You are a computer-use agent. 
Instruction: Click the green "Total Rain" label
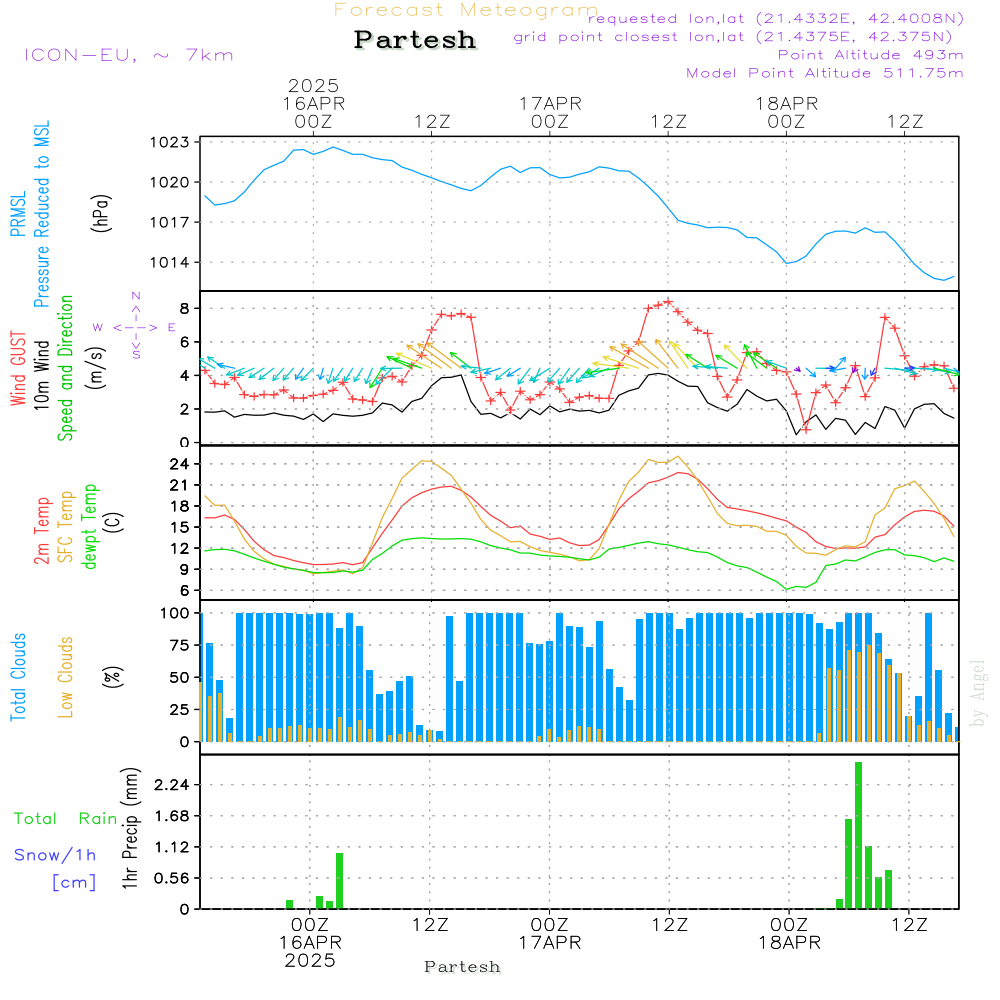pyautogui.click(x=65, y=819)
